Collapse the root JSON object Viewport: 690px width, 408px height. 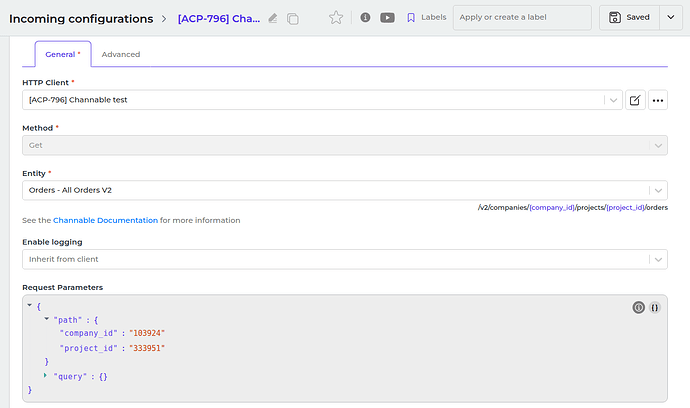[x=30, y=305]
